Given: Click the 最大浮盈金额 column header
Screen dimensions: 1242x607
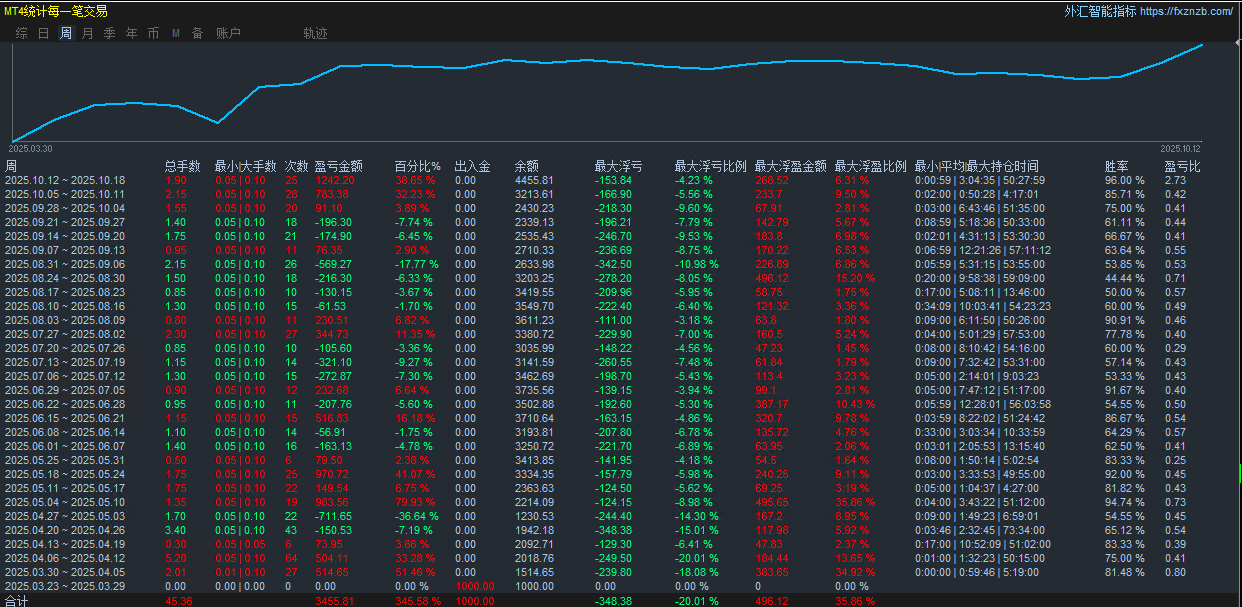Looking at the screenshot, I should (x=790, y=166).
